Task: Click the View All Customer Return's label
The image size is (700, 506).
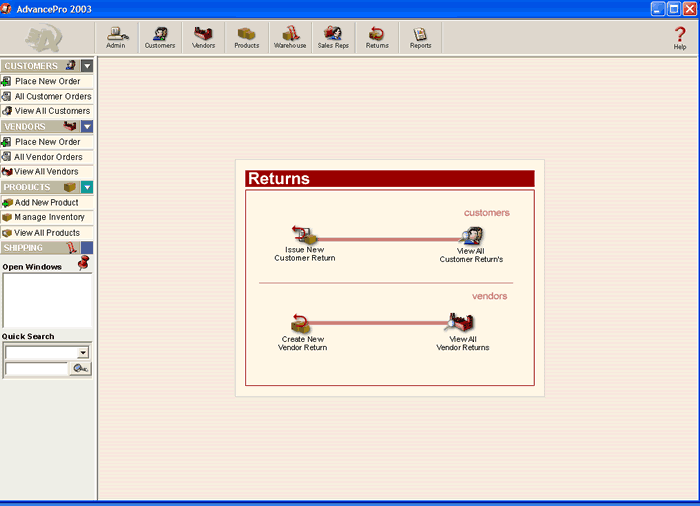Action: (x=471, y=255)
